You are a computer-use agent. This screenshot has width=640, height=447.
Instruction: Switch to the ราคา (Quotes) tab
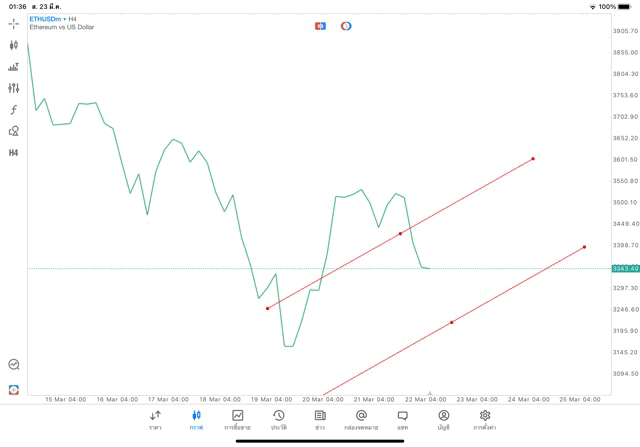tap(155, 419)
